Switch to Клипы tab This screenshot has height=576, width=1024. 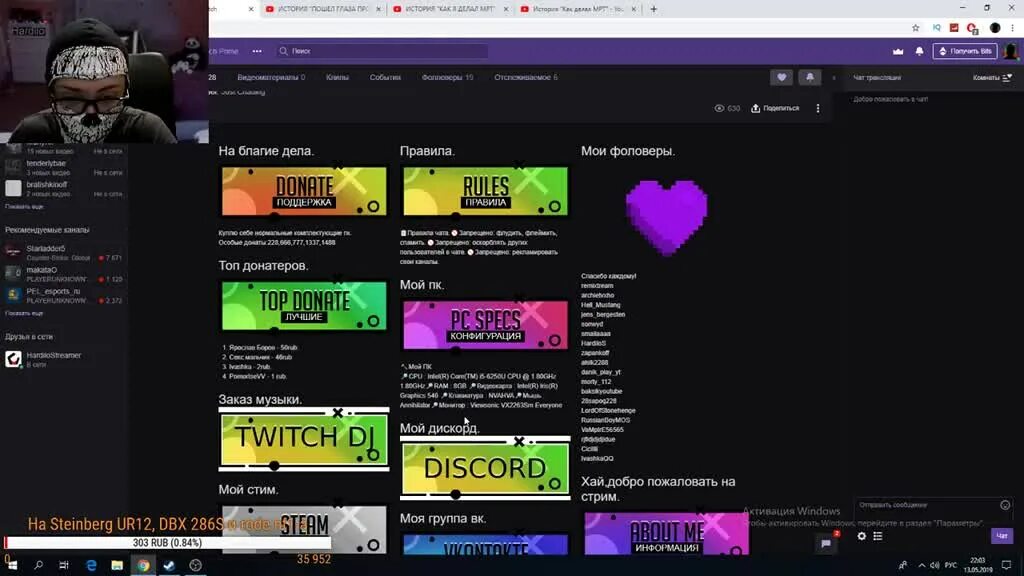[337, 77]
